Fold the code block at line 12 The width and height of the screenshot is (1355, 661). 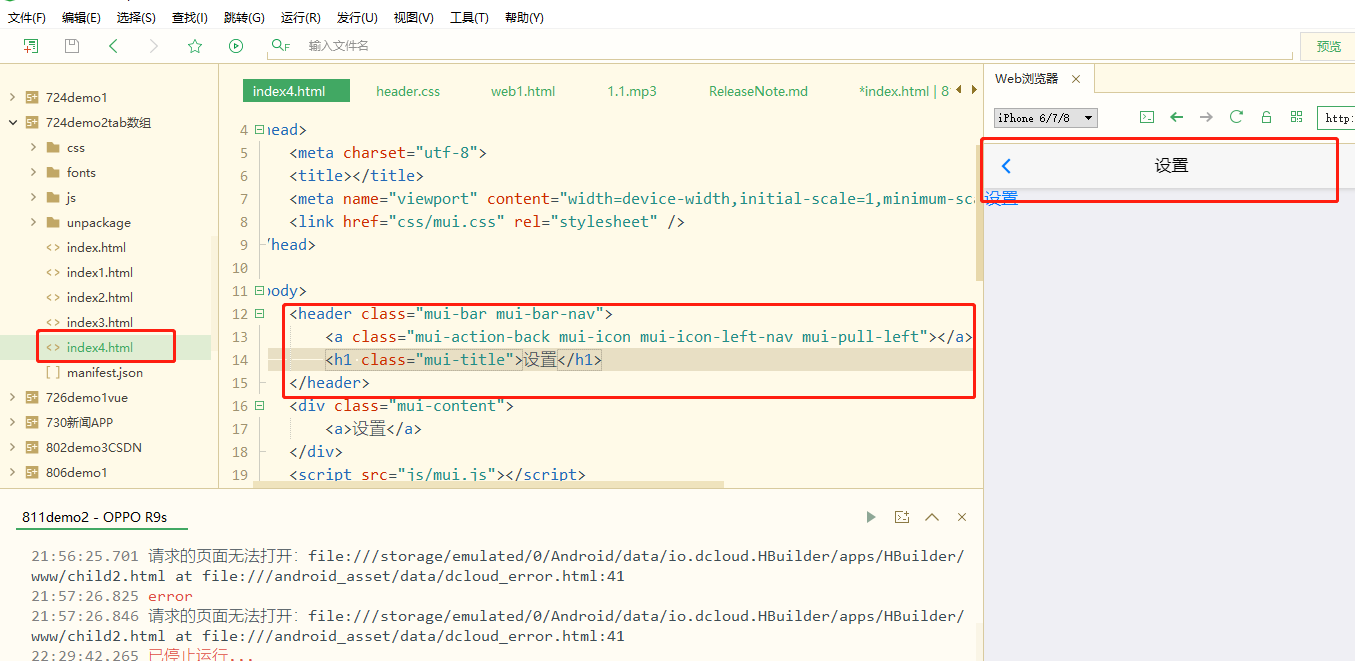pyautogui.click(x=260, y=314)
